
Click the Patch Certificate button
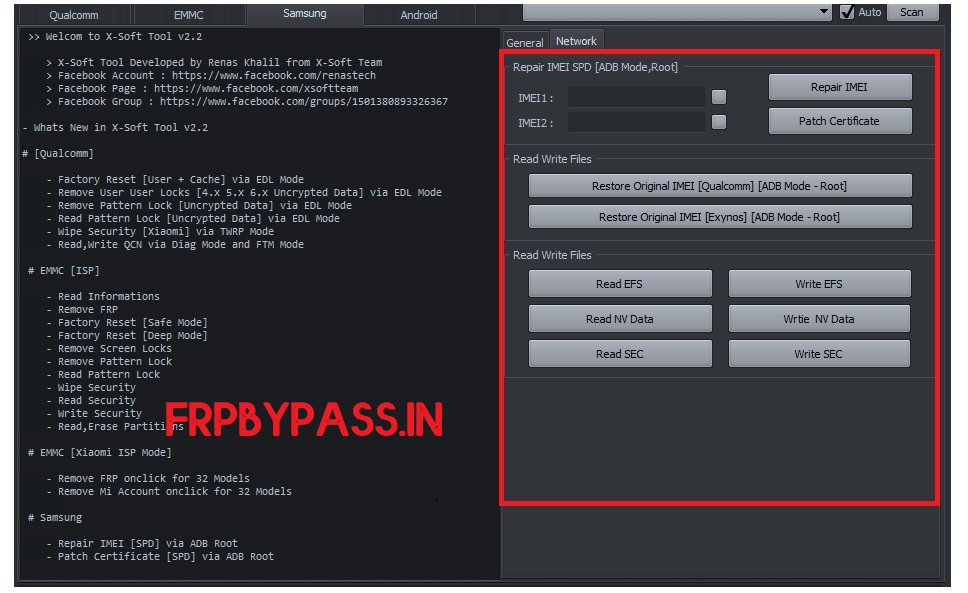click(840, 121)
